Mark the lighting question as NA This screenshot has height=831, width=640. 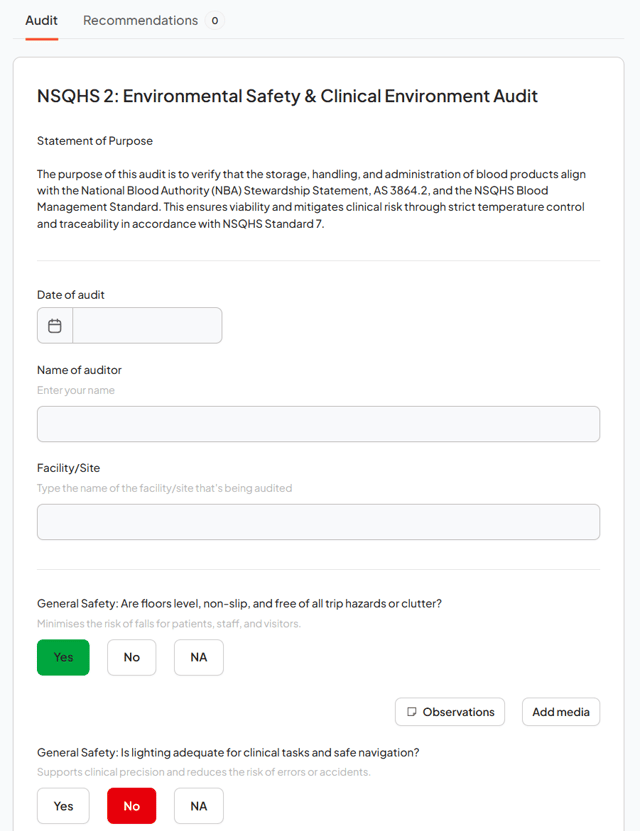point(198,805)
